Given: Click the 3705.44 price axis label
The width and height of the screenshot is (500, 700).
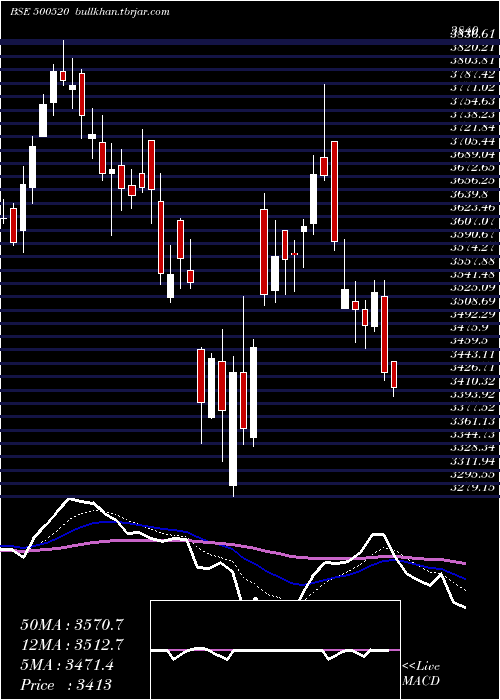Looking at the screenshot, I should [x=472, y=141].
